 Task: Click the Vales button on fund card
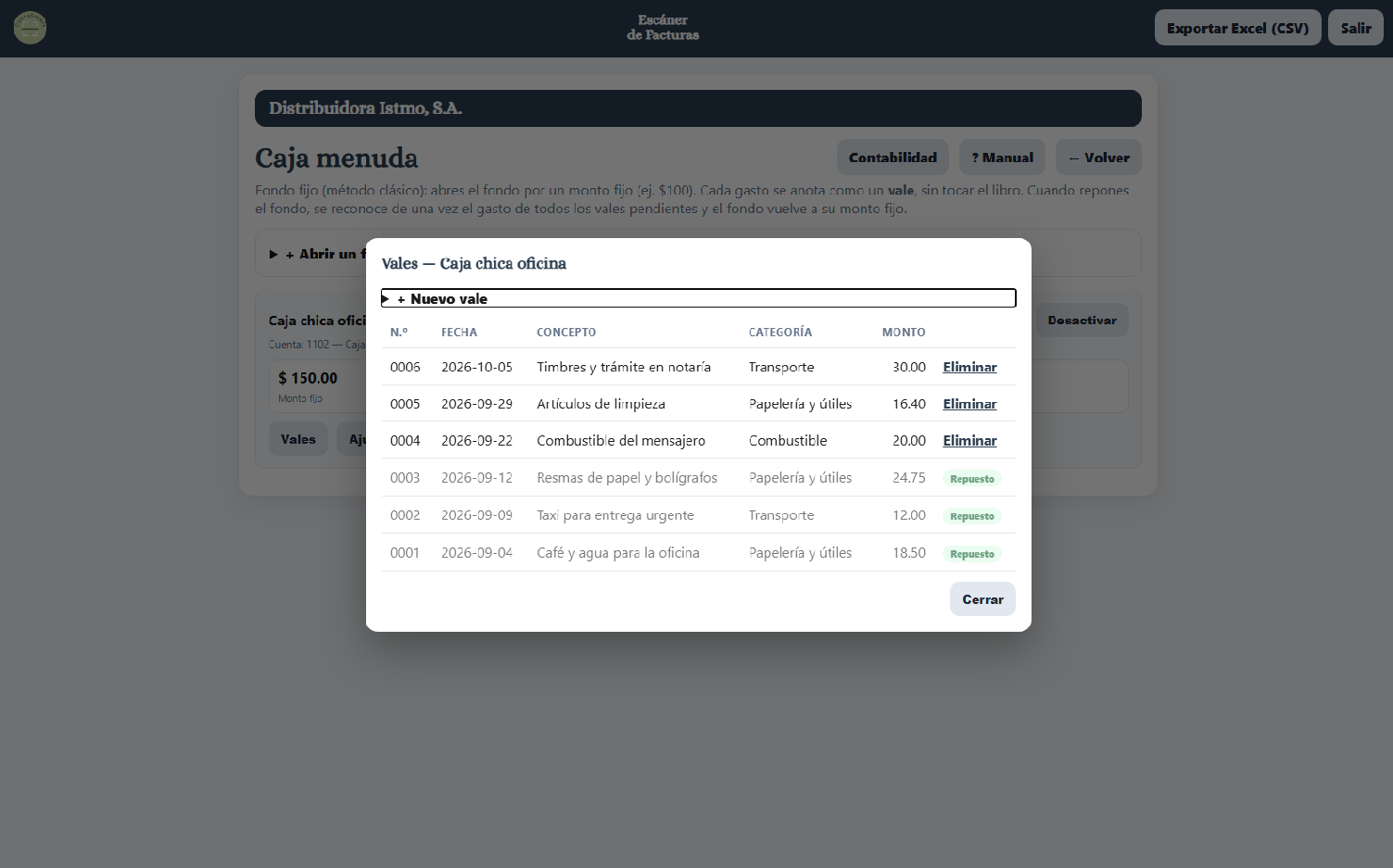pyautogui.click(x=298, y=439)
